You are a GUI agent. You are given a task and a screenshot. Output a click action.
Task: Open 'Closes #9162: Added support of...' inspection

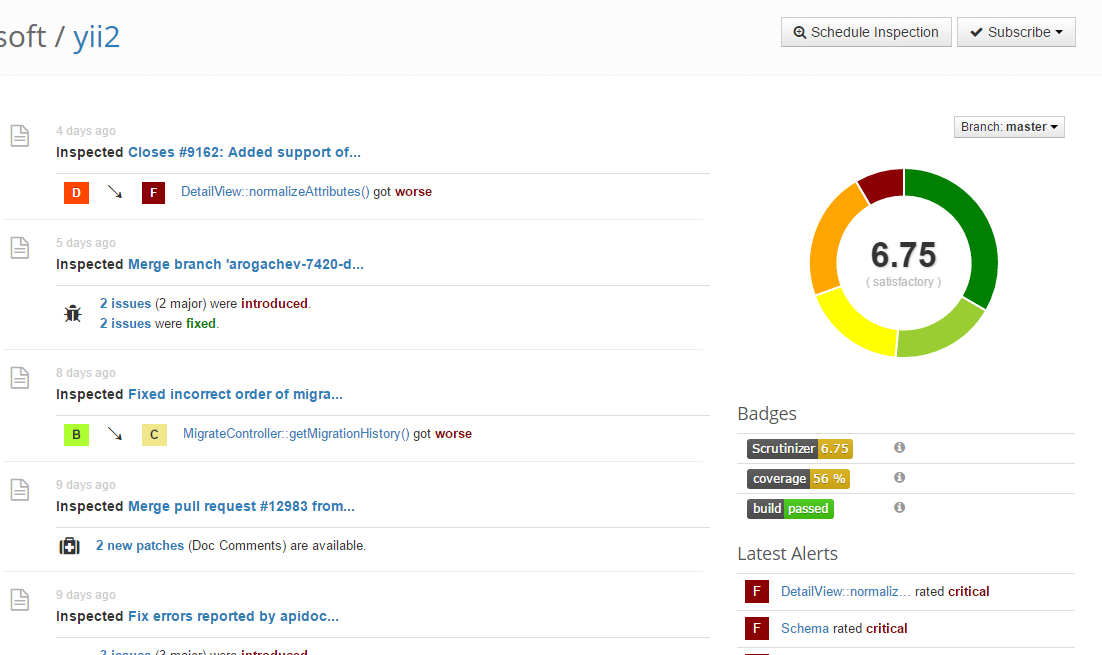[244, 152]
